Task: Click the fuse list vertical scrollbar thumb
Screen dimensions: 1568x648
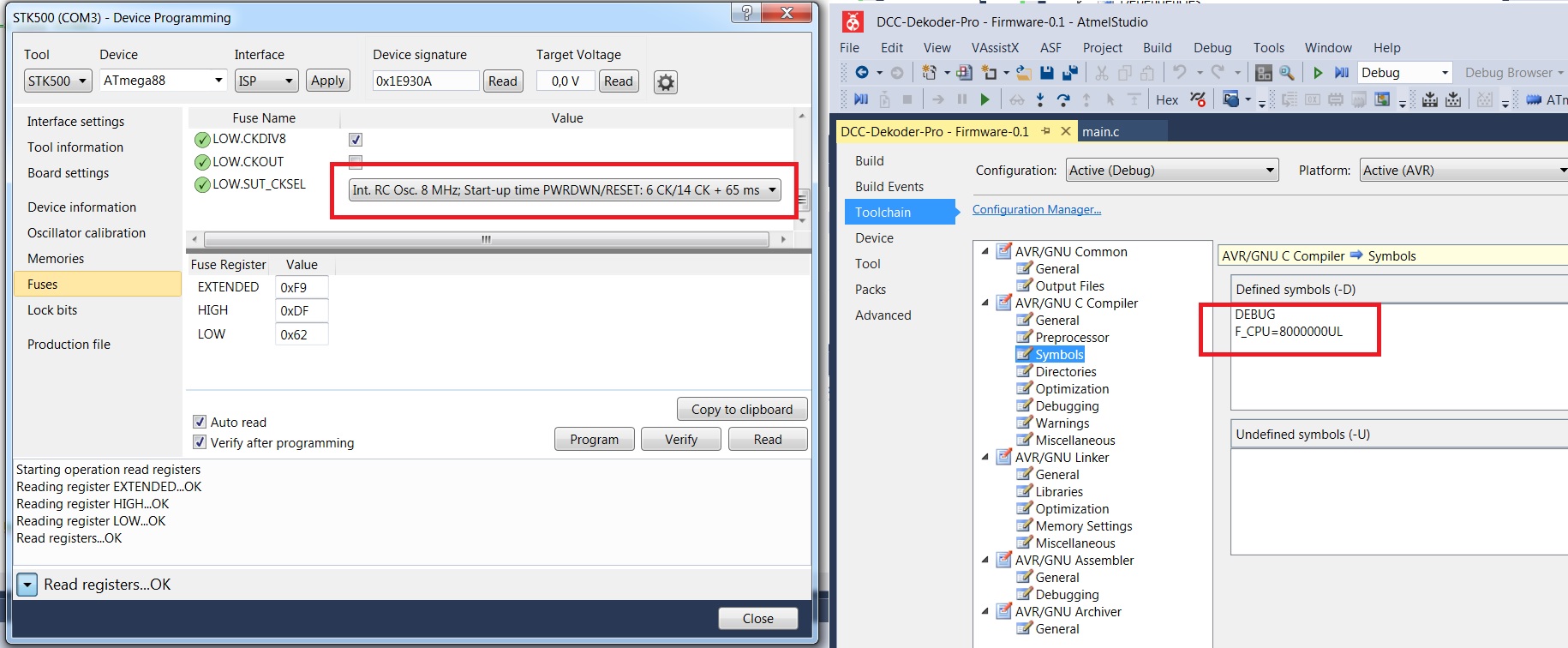Action: point(803,201)
